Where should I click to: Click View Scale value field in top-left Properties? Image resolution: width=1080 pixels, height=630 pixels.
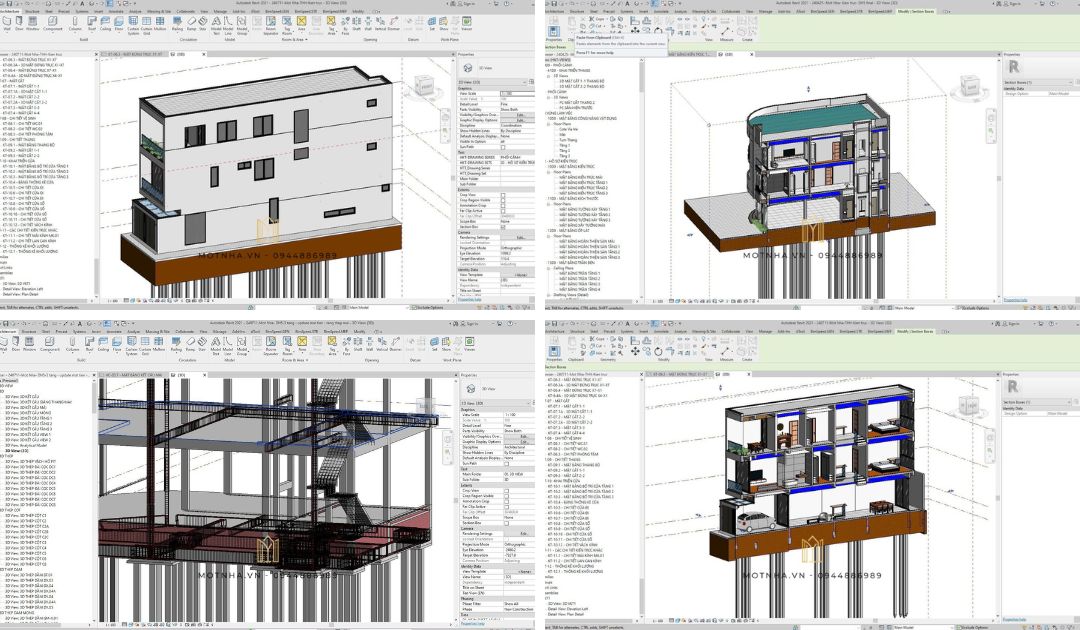click(518, 94)
